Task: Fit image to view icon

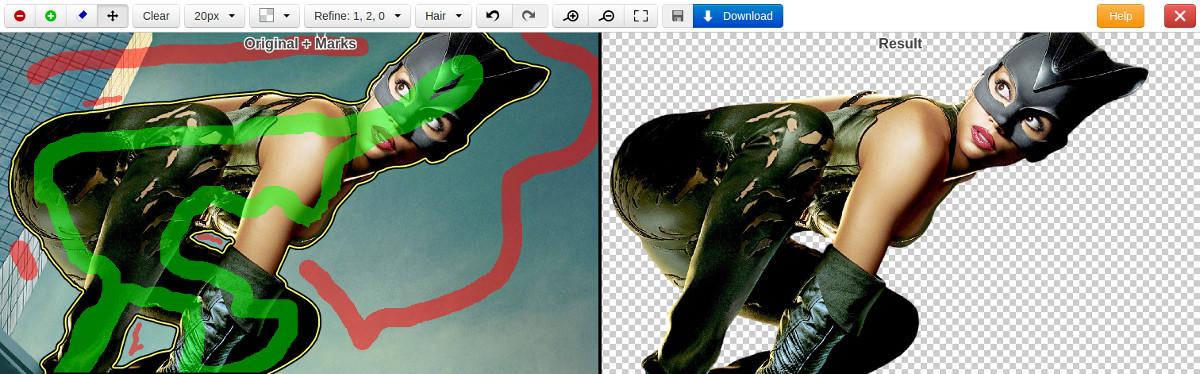Action: tap(641, 16)
